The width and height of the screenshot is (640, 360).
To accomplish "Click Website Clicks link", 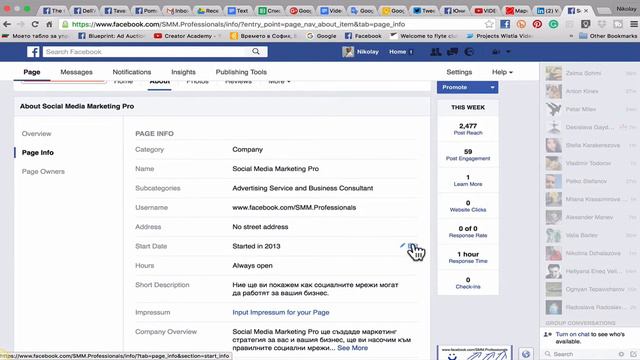I will (x=468, y=210).
